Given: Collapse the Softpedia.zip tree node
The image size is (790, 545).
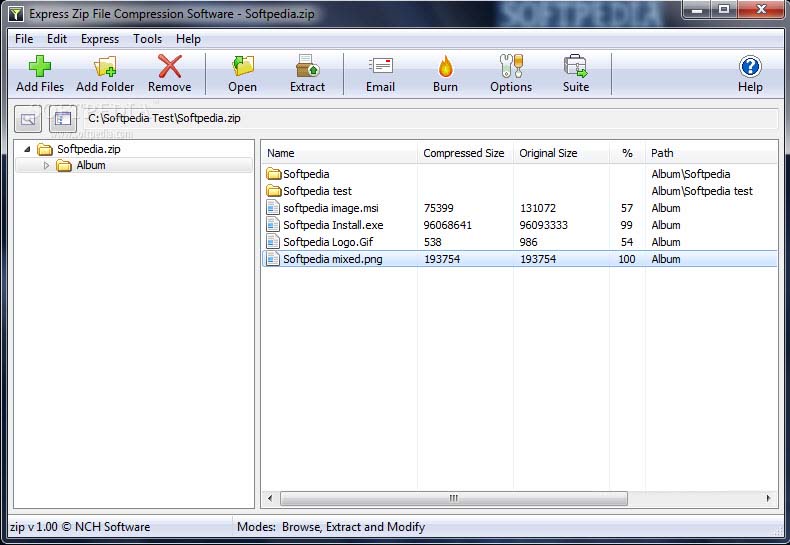Looking at the screenshot, I should [27, 149].
